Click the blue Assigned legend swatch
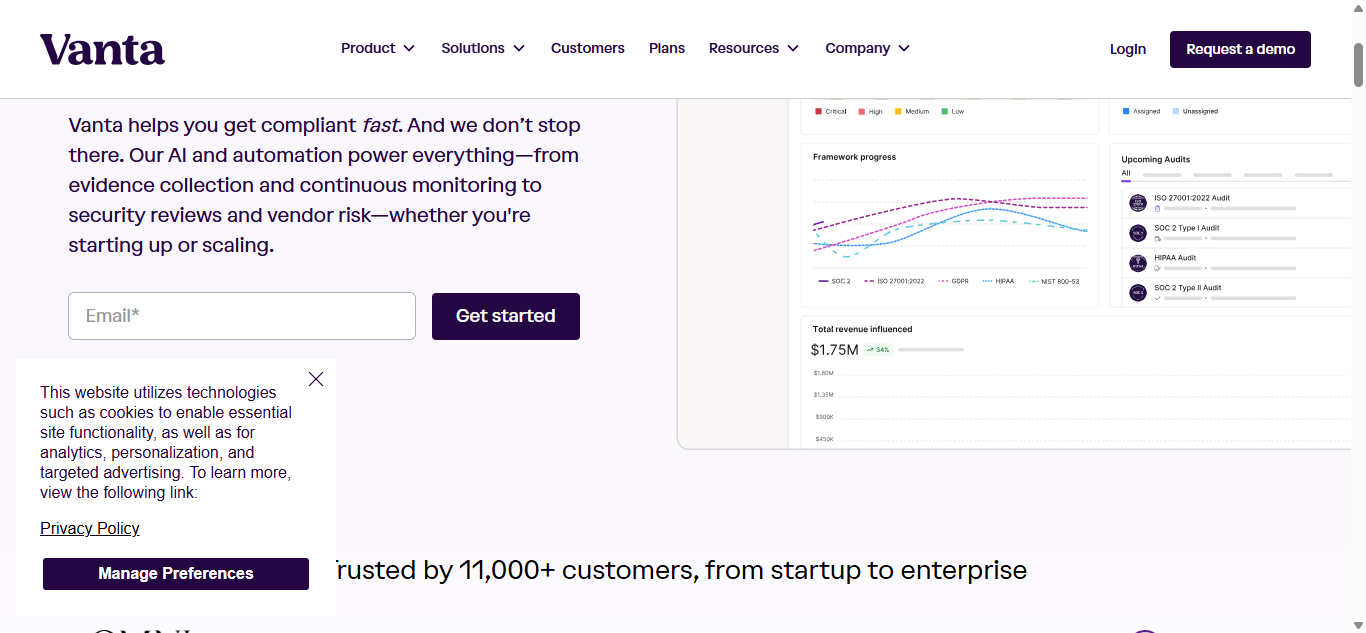Image resolution: width=1366 pixels, height=633 pixels. (1126, 112)
